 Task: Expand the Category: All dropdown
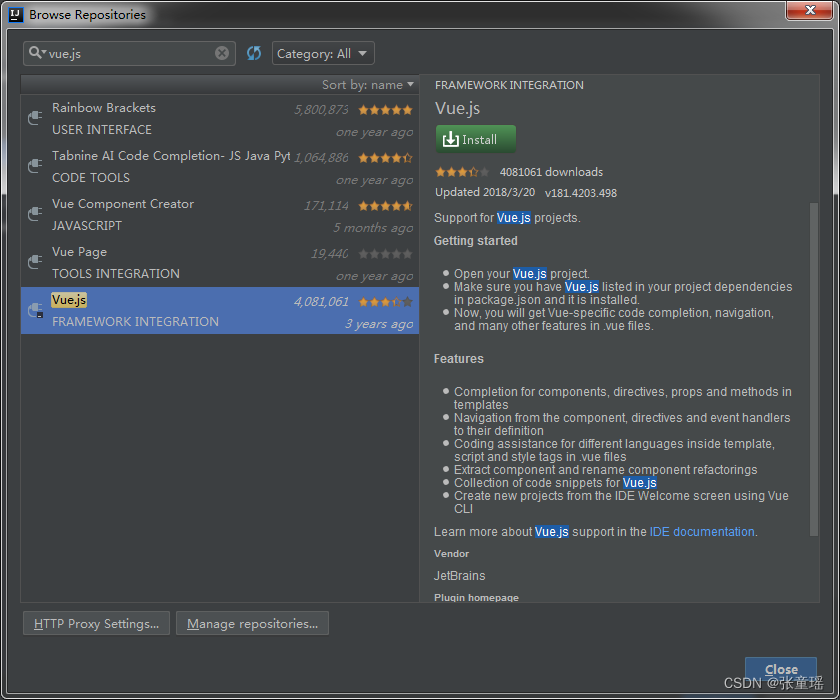point(323,53)
